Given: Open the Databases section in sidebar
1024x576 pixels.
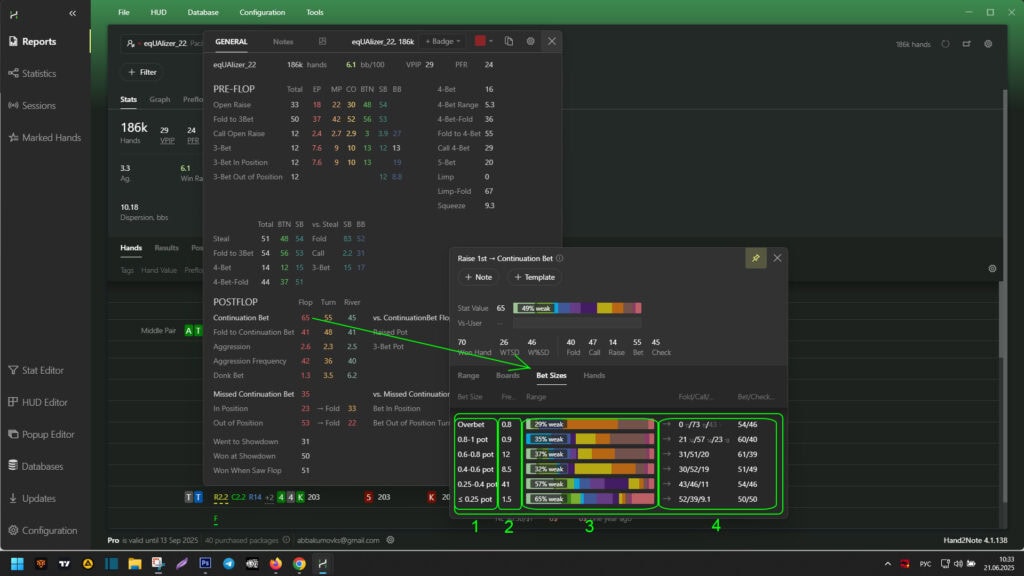Looking at the screenshot, I should tap(45, 466).
